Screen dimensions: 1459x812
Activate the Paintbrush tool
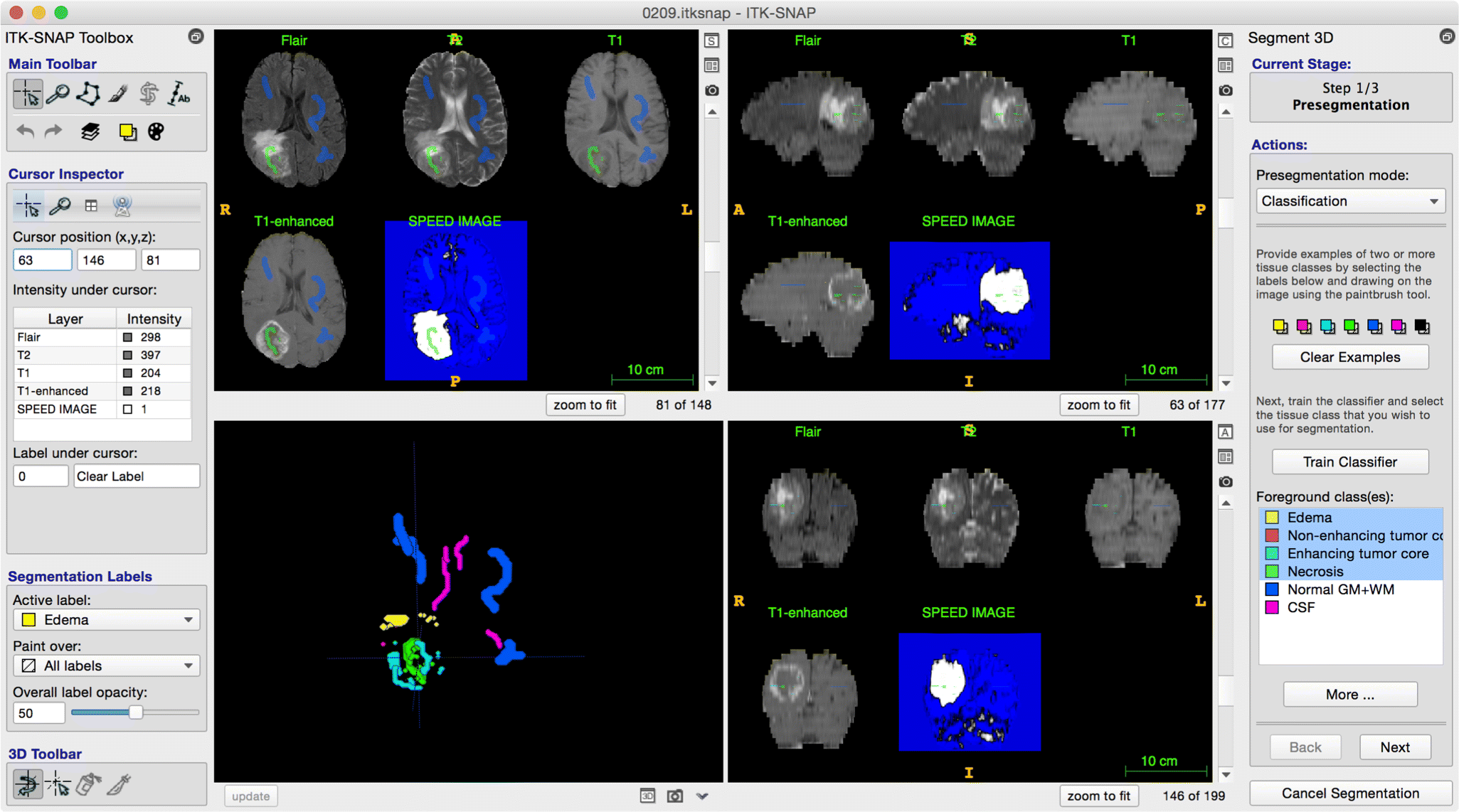117,92
